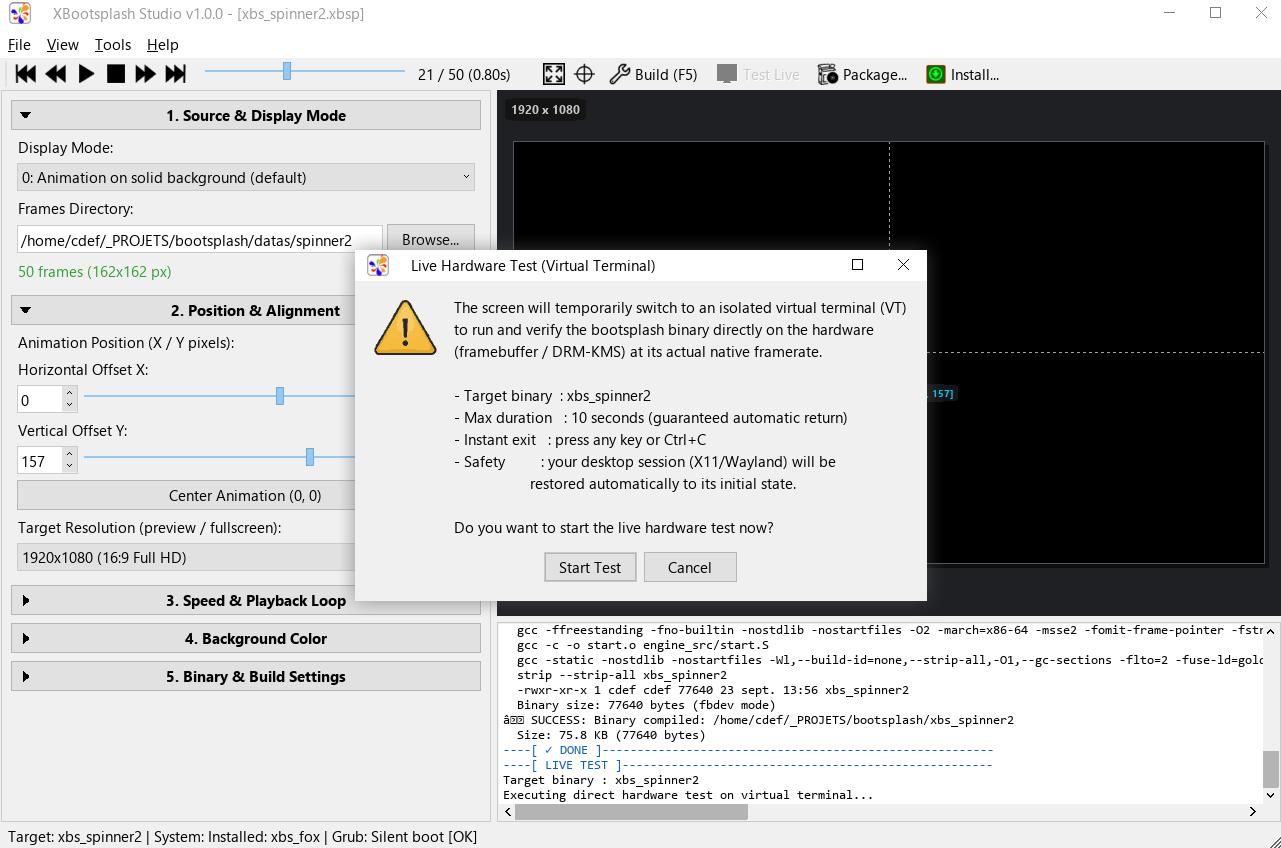Click the Vertical Offset Y slider handle
The height and width of the screenshot is (848, 1281).
tap(310, 457)
